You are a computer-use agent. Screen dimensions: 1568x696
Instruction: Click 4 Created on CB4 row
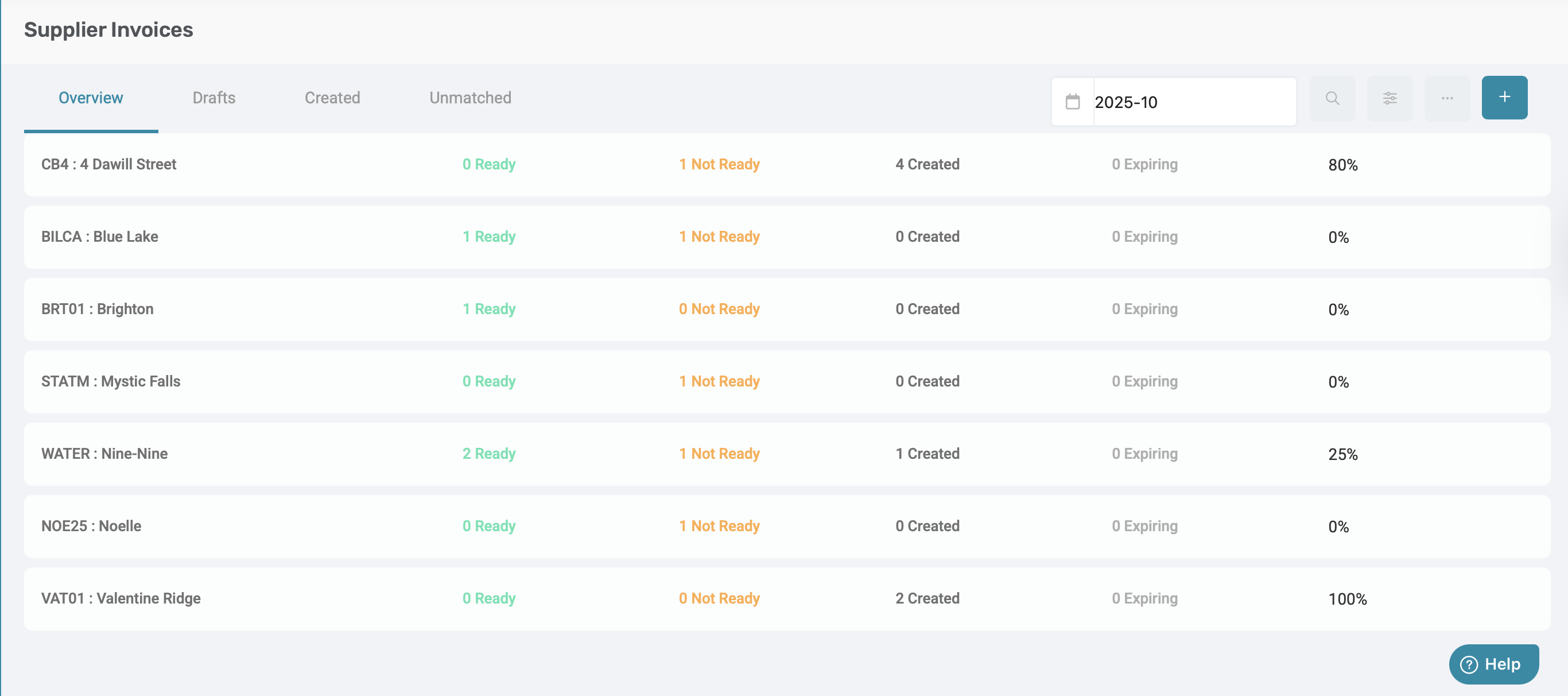927,164
